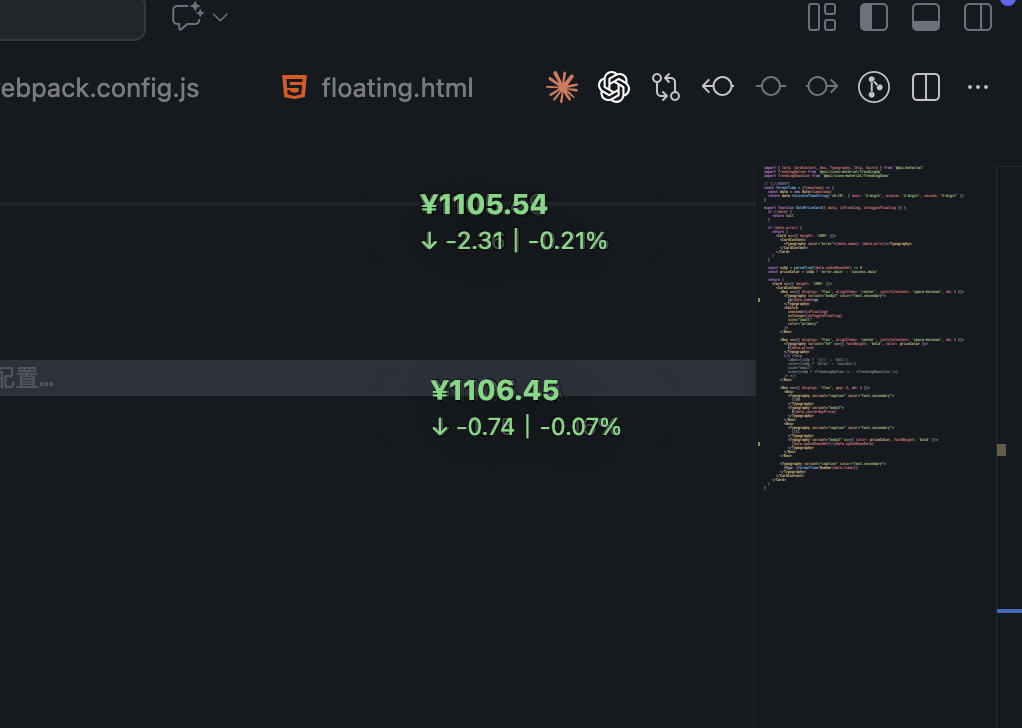1022x728 pixels.
Task: Switch to the webpack.config.js tab
Action: 98,88
